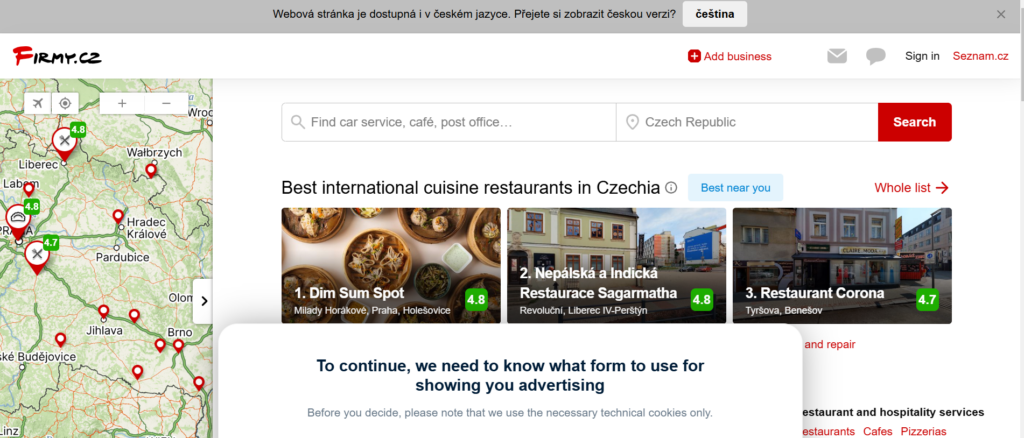This screenshot has height=438, width=1024.
Task: Open the Sign in menu item
Action: (x=922, y=56)
